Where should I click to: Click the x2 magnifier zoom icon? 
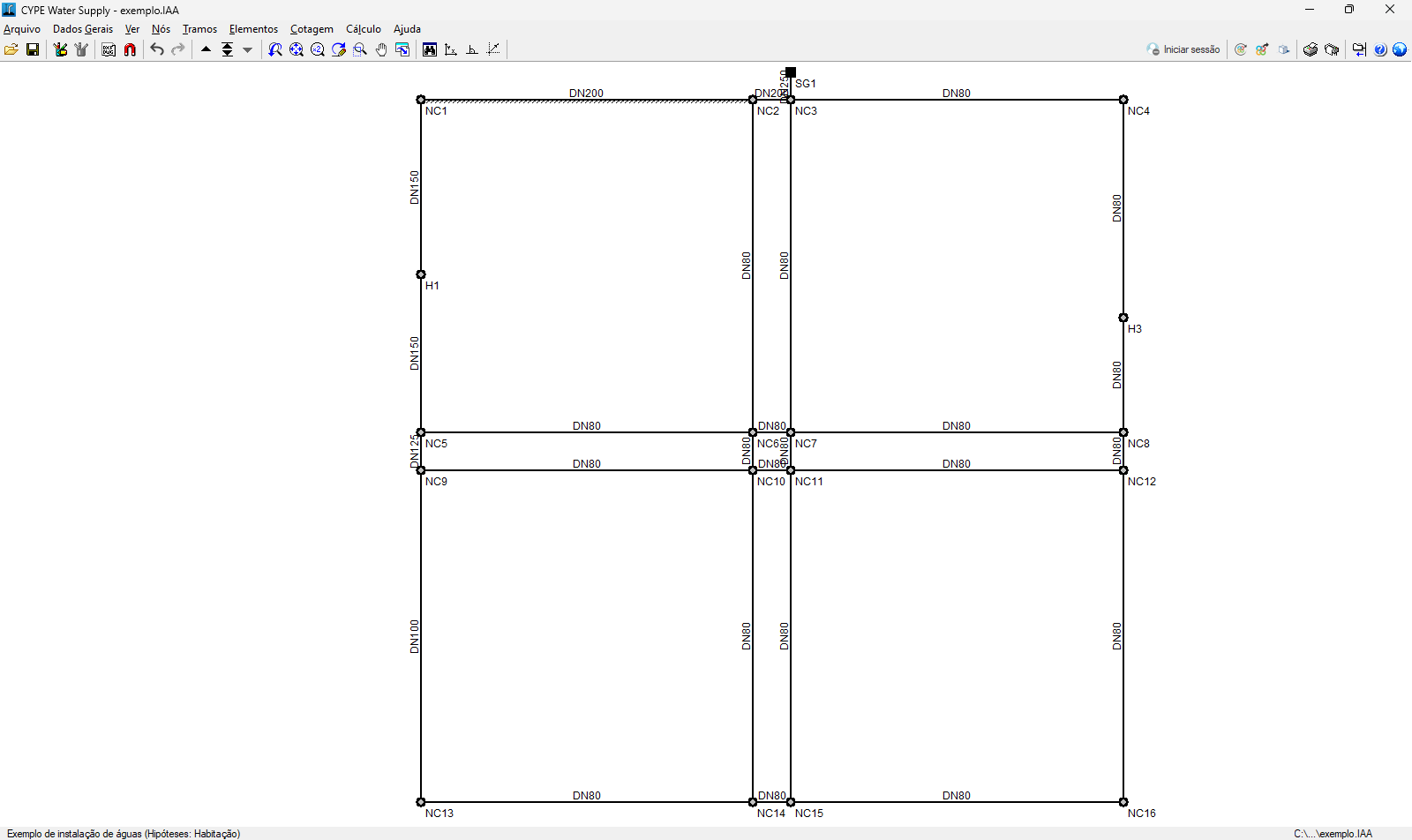(318, 49)
